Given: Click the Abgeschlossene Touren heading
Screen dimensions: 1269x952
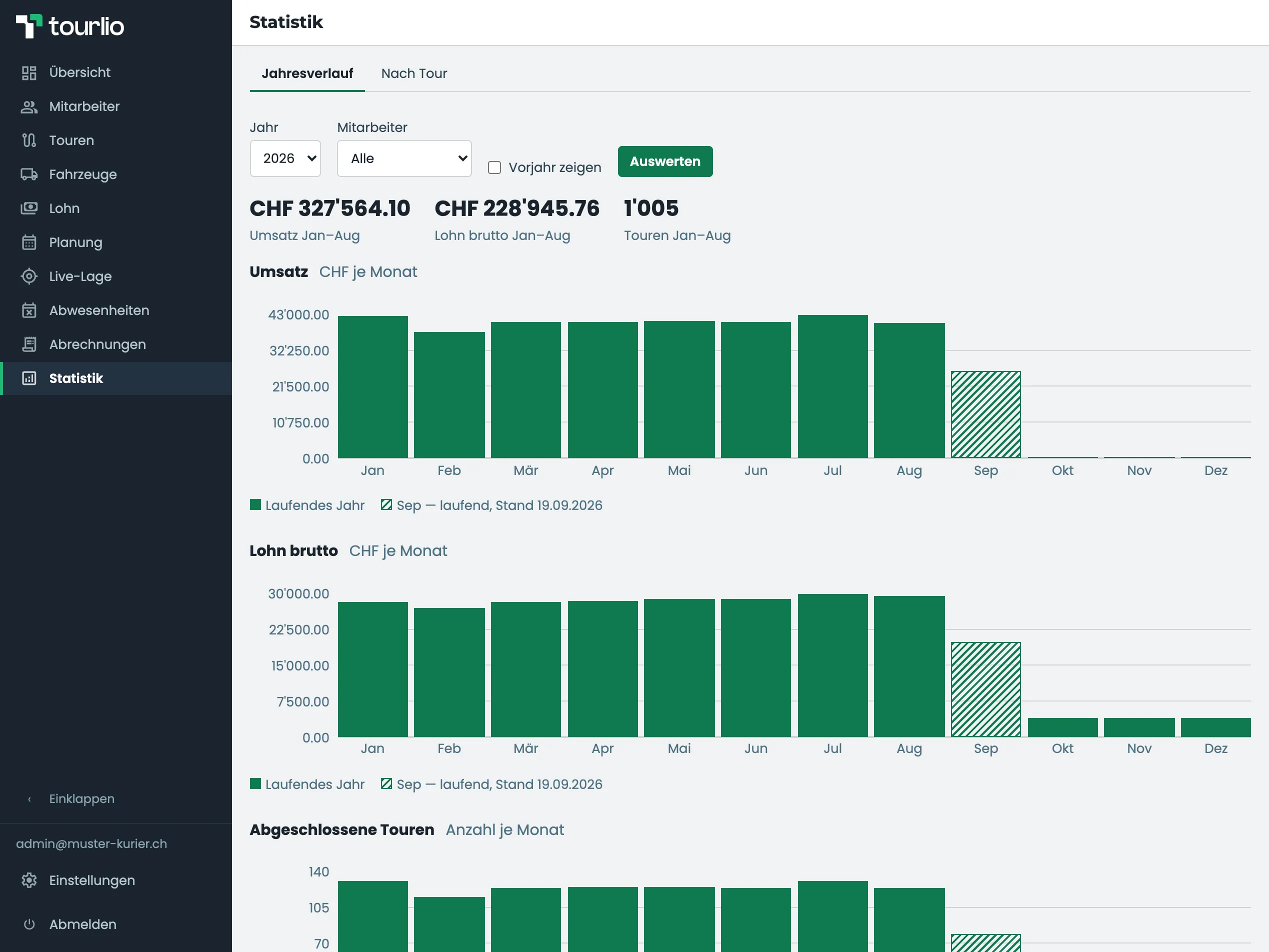Looking at the screenshot, I should [x=342, y=830].
